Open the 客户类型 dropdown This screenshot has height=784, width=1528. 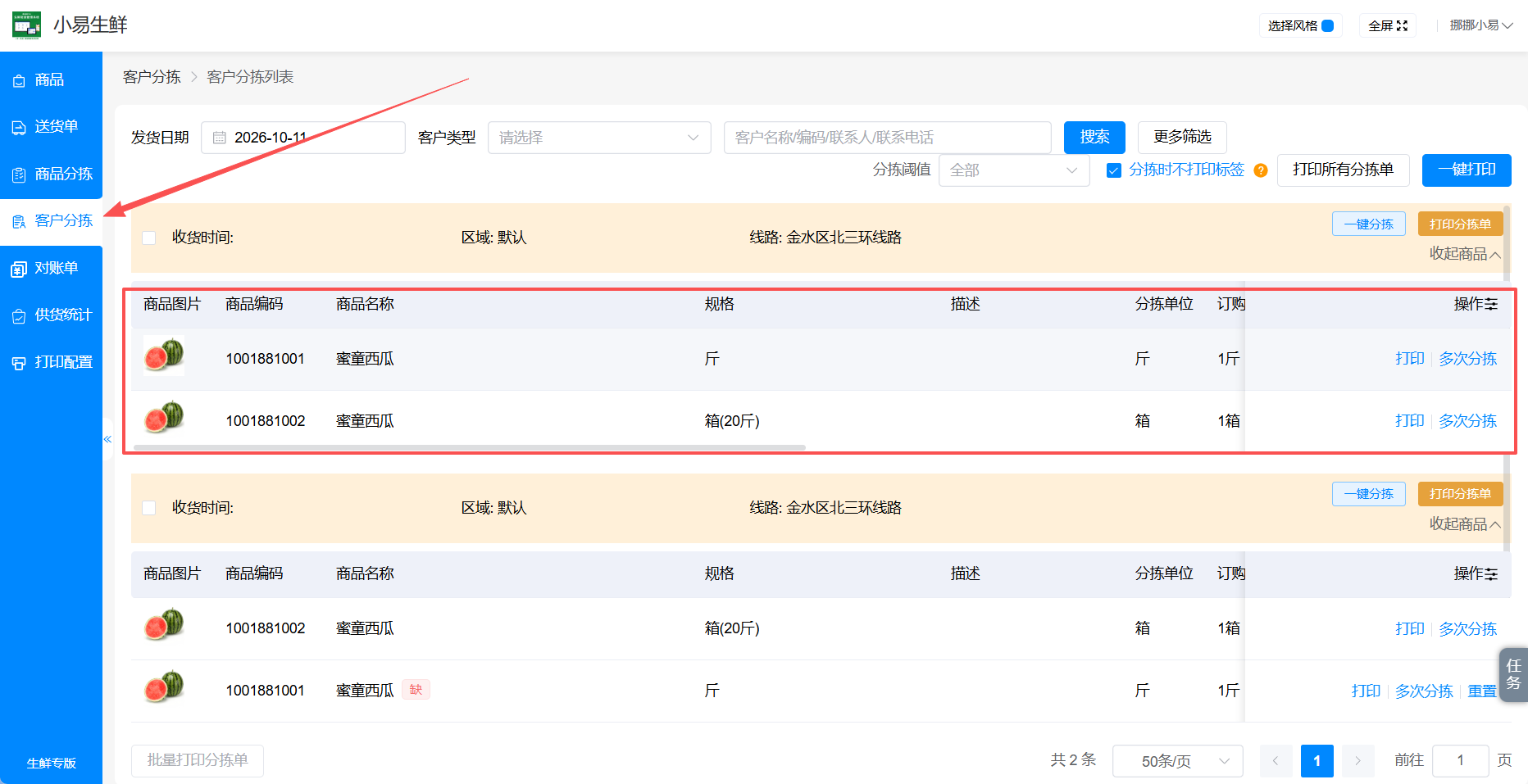click(x=599, y=138)
